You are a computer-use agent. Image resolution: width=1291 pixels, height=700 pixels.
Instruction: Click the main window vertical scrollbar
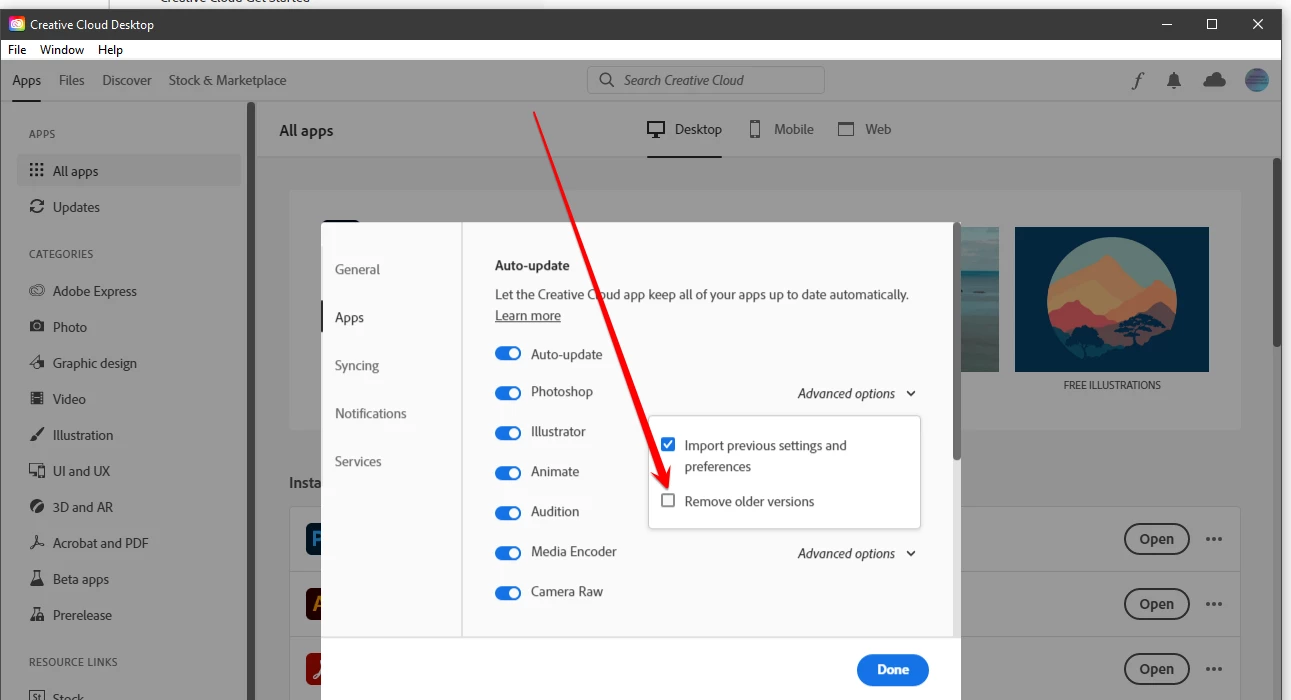point(1277,252)
